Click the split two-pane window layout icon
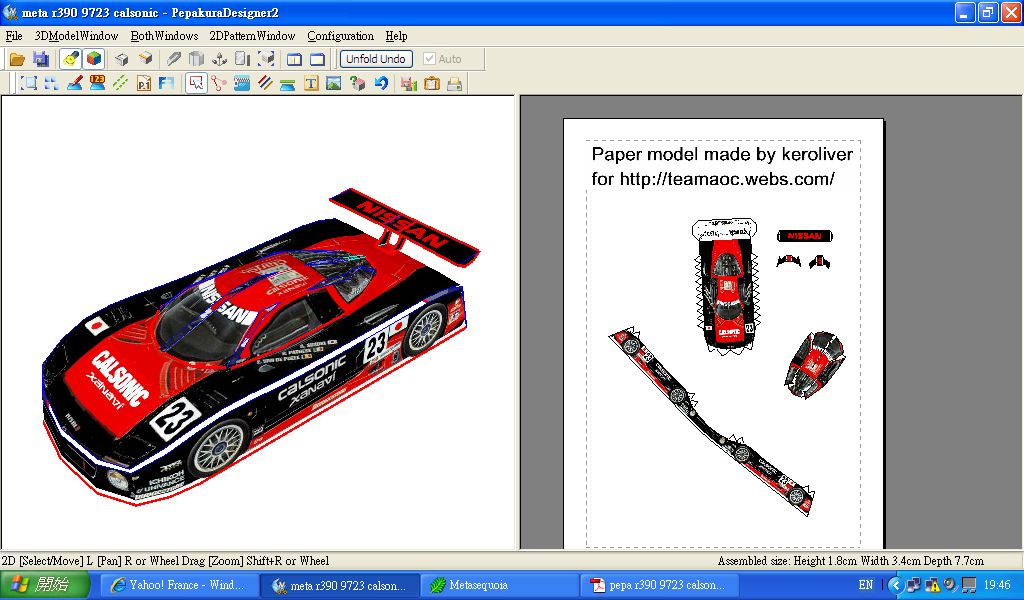The image size is (1024, 600). coord(294,59)
